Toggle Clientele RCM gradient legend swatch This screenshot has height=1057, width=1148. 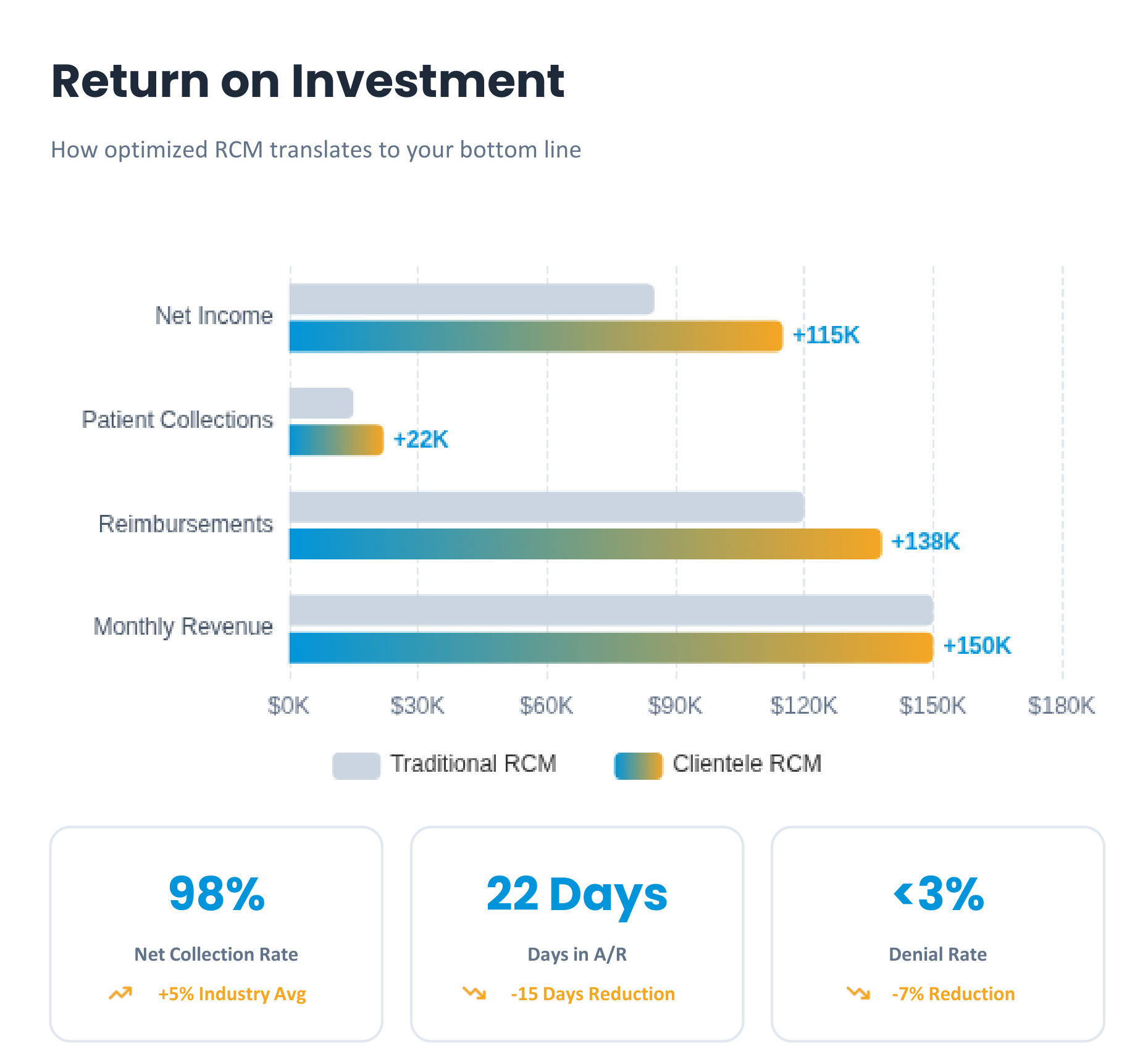(638, 765)
